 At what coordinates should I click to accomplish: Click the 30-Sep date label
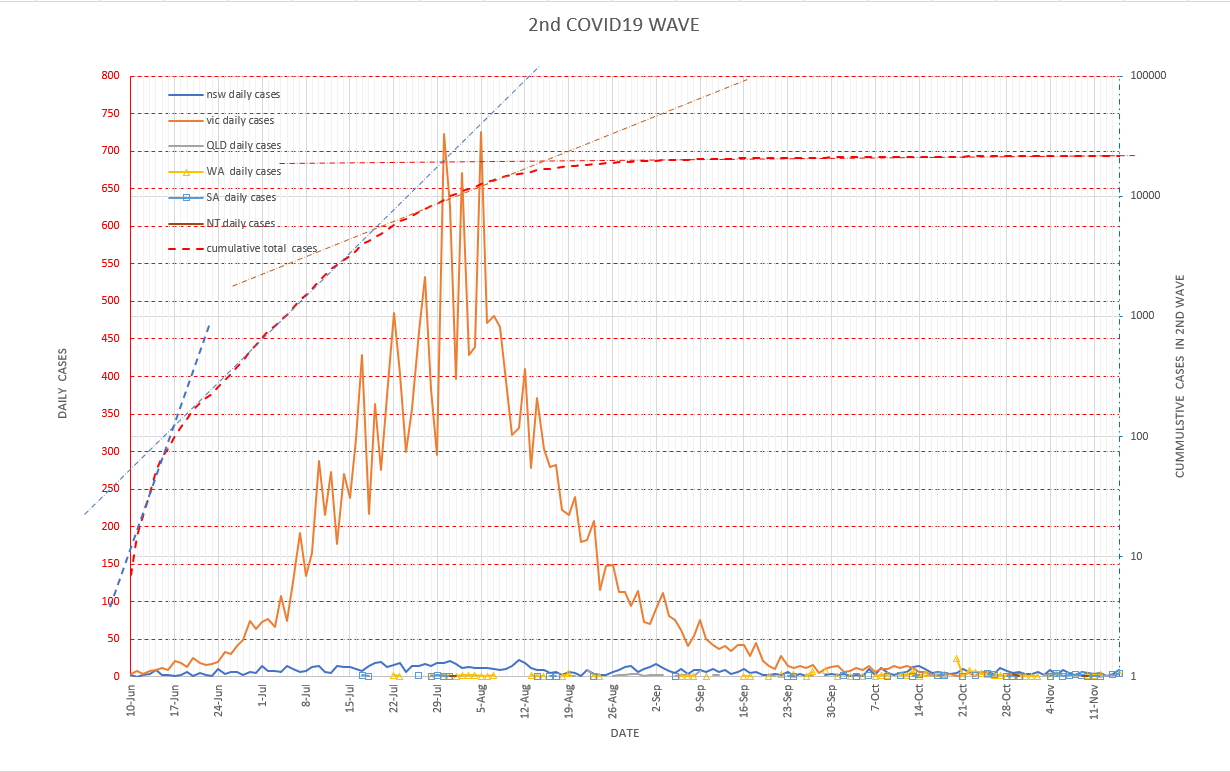(832, 702)
